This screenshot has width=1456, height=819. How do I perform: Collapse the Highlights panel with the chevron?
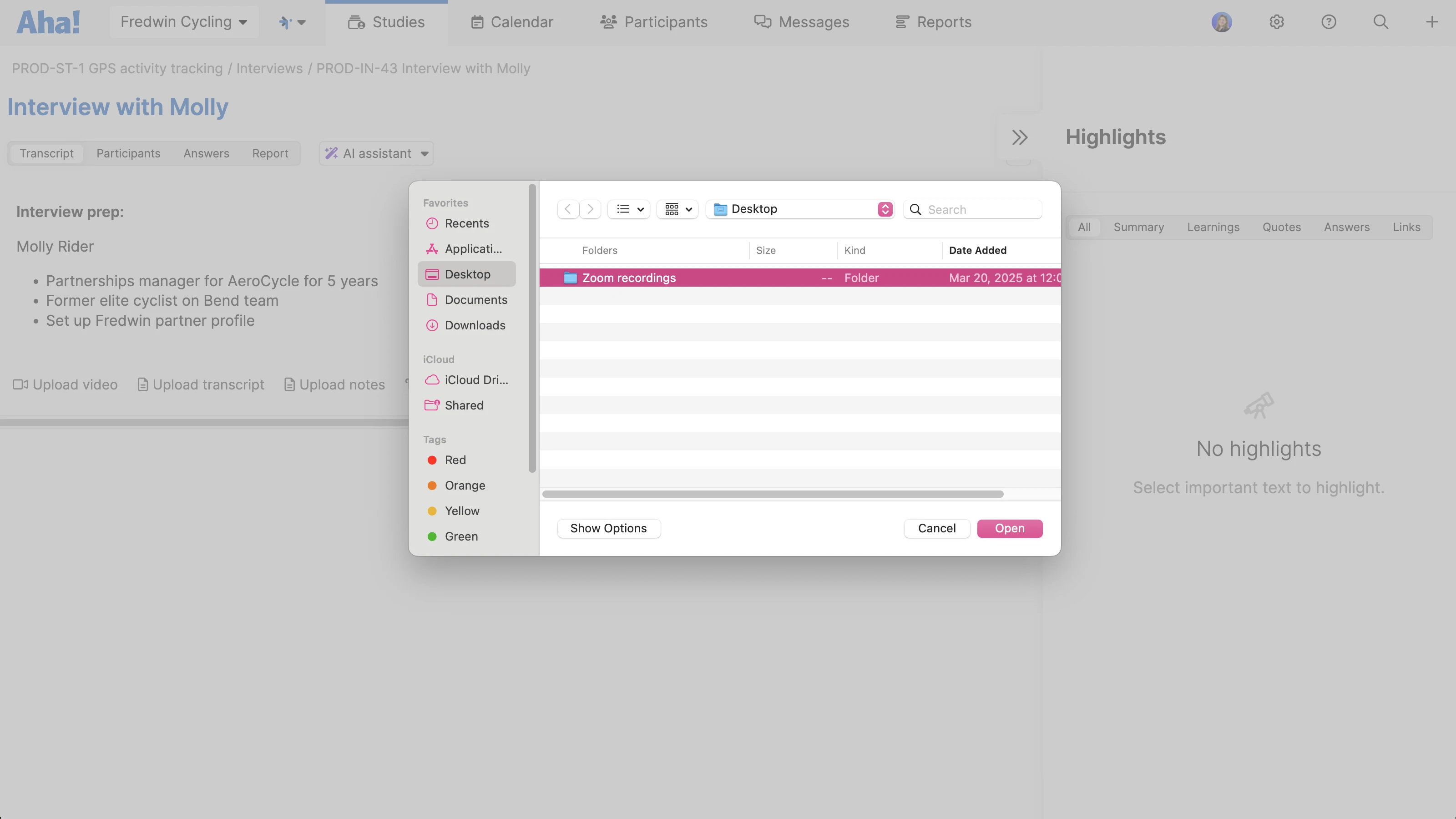pos(1019,137)
